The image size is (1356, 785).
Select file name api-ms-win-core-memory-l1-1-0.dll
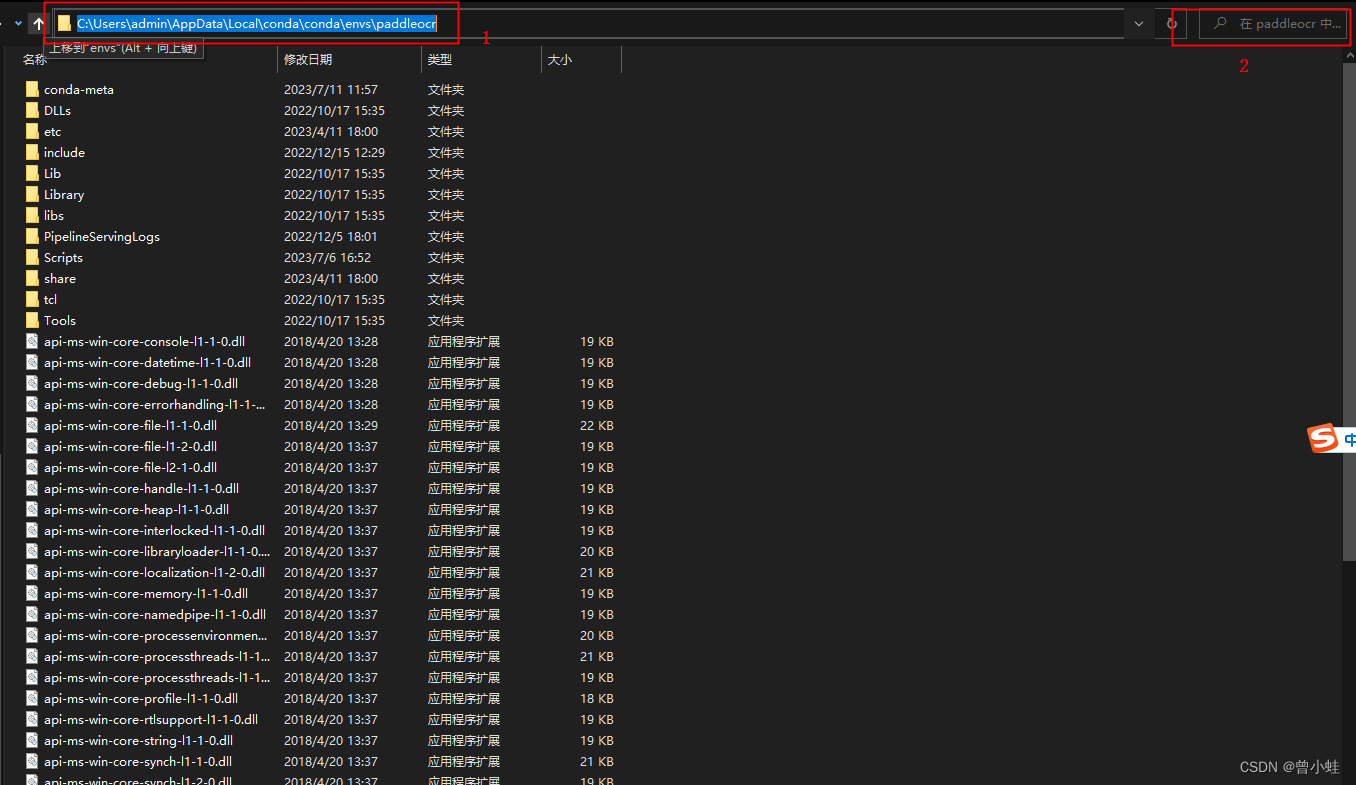[146, 594]
